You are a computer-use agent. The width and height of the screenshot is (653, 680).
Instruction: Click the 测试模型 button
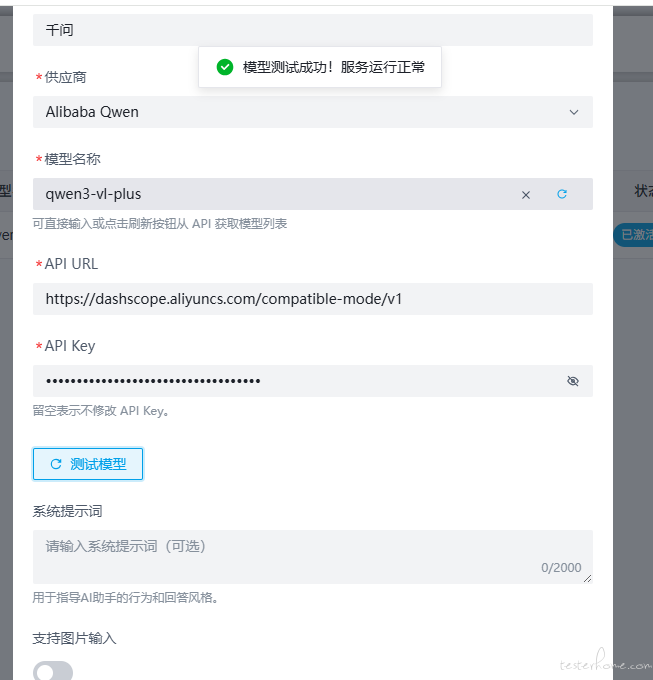pos(88,464)
